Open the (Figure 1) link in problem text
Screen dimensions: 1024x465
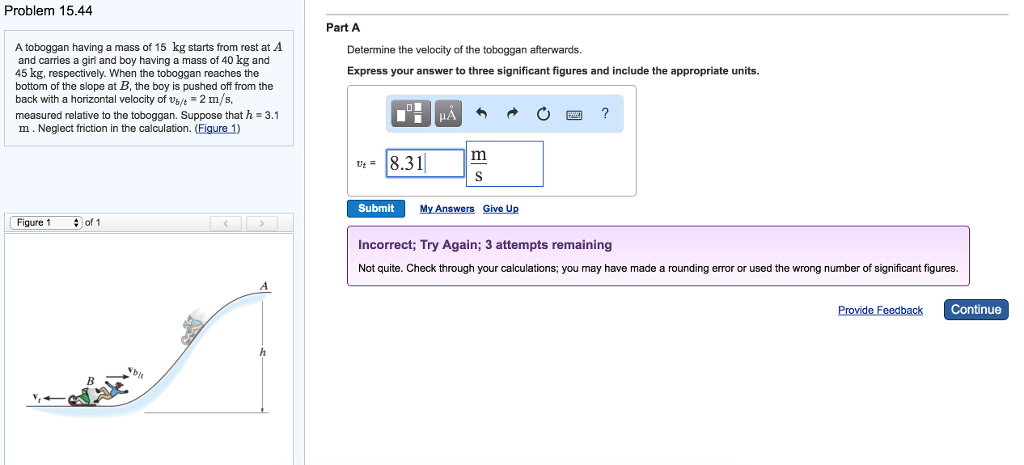(x=217, y=129)
